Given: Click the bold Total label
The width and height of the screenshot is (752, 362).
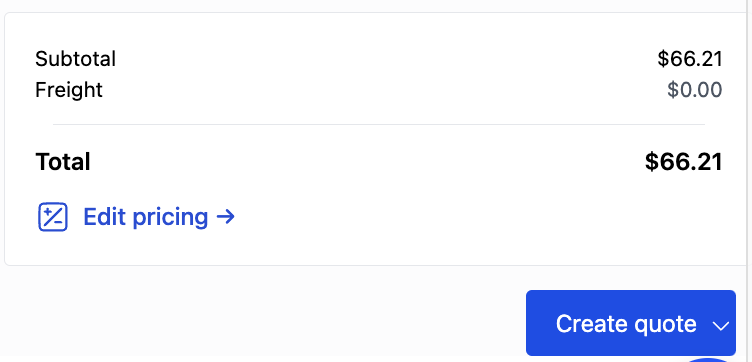Looking at the screenshot, I should 62,162.
